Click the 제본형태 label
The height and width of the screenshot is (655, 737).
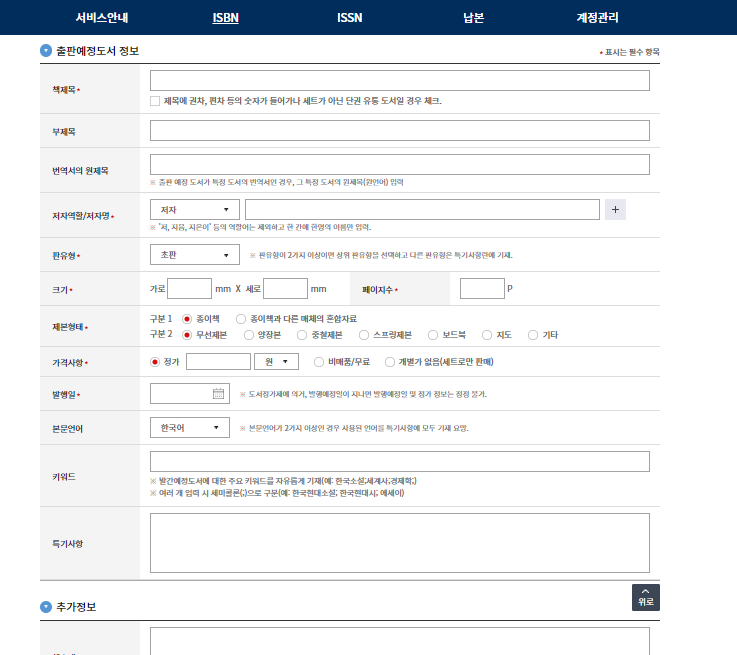coord(68,327)
